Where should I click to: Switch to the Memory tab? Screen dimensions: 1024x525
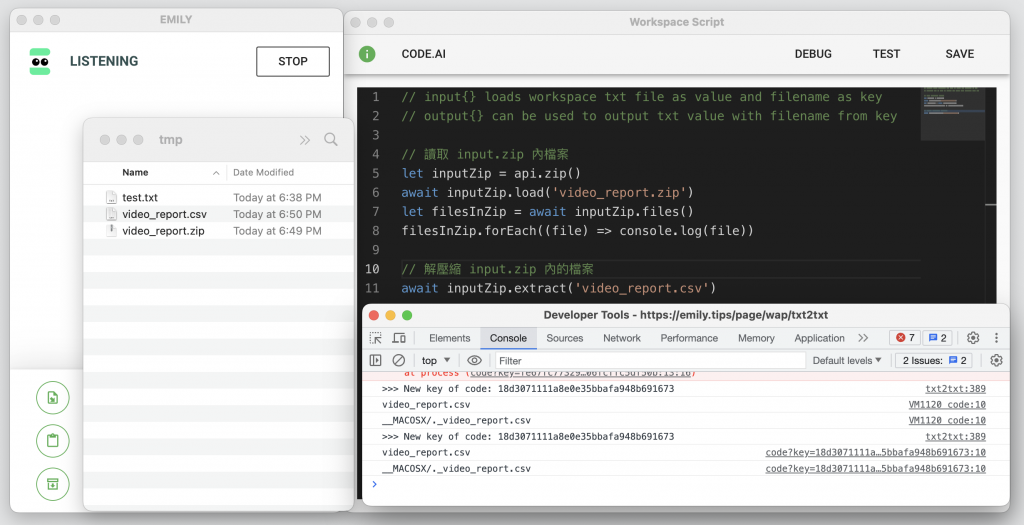point(756,338)
